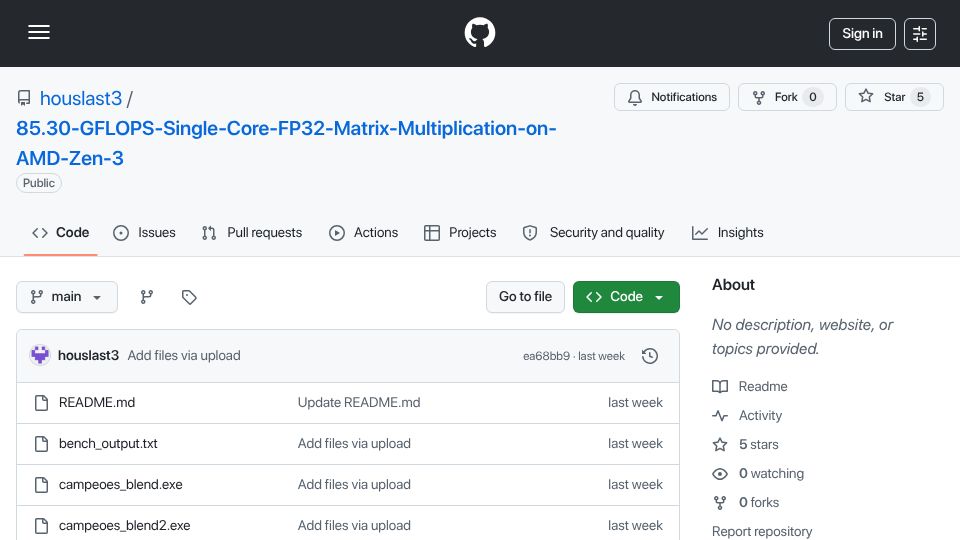The width and height of the screenshot is (960, 540).
Task: Open Update README.md commit message
Action: click(359, 403)
